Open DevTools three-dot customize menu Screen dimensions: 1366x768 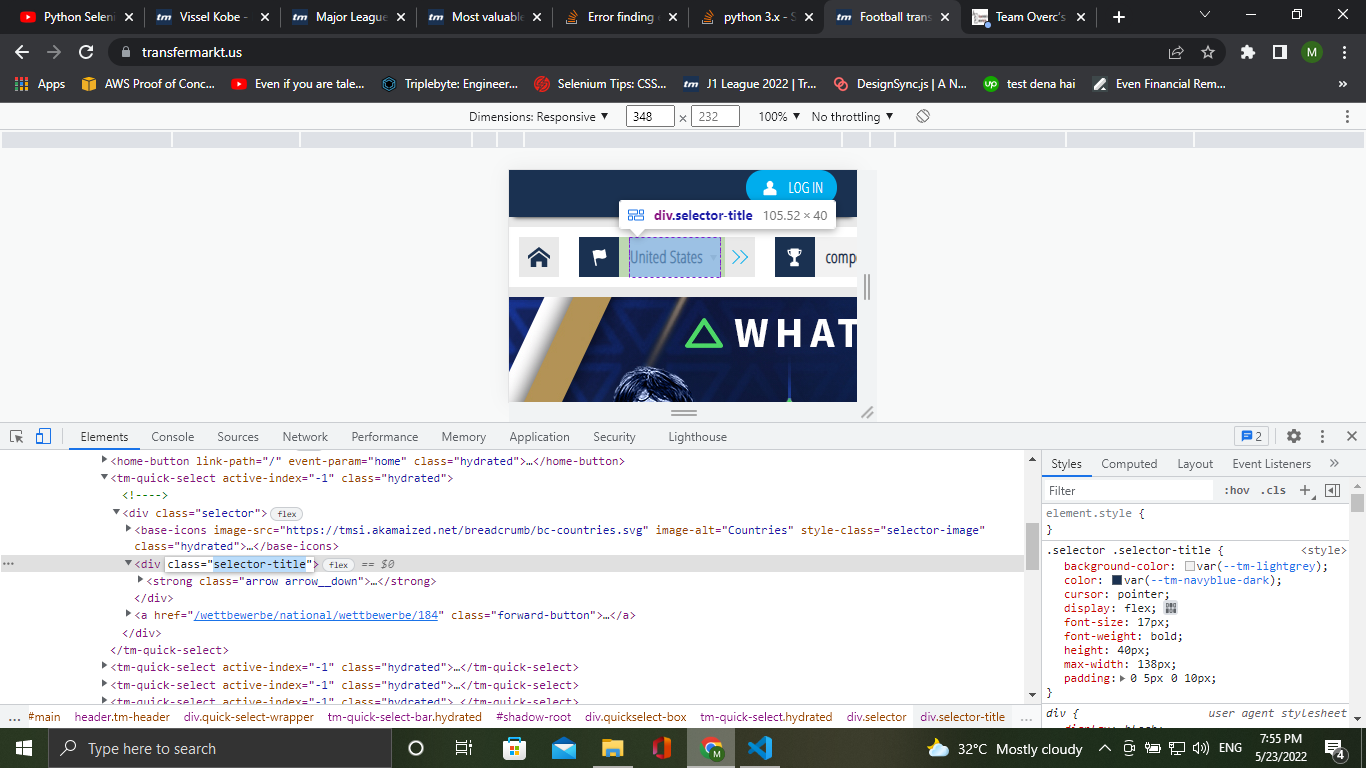pyautogui.click(x=1322, y=436)
